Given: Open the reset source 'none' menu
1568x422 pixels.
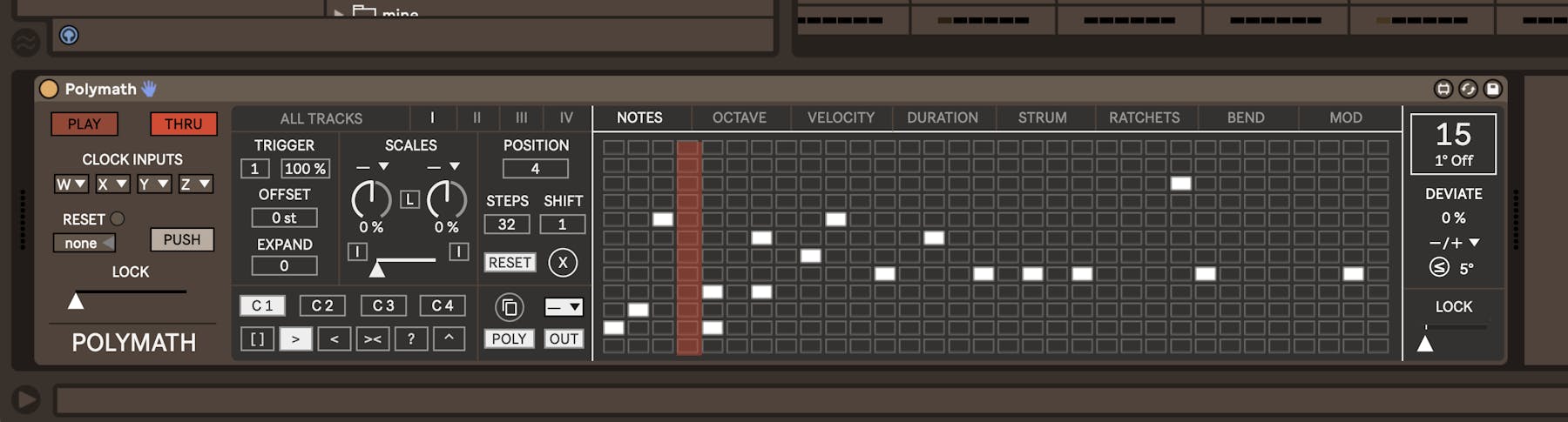Looking at the screenshot, I should [x=84, y=243].
